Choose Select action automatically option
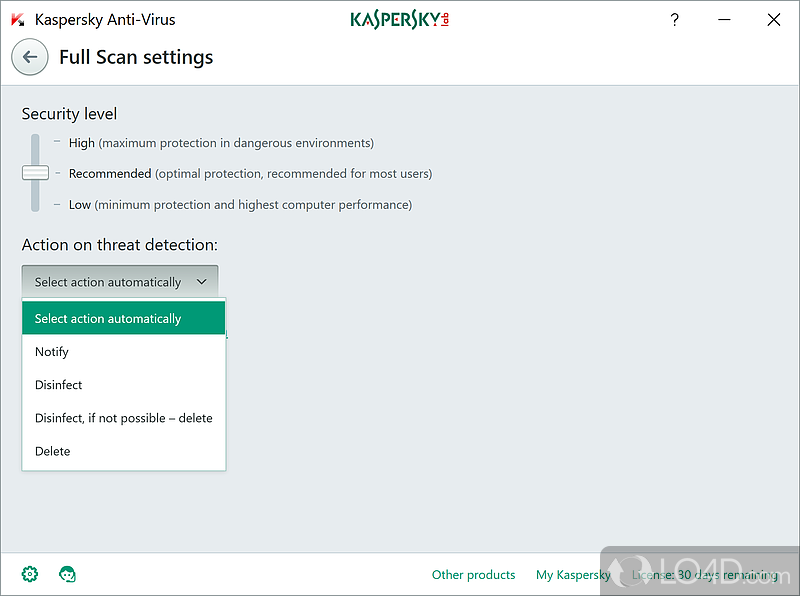Image resolution: width=800 pixels, height=596 pixels. tap(123, 318)
